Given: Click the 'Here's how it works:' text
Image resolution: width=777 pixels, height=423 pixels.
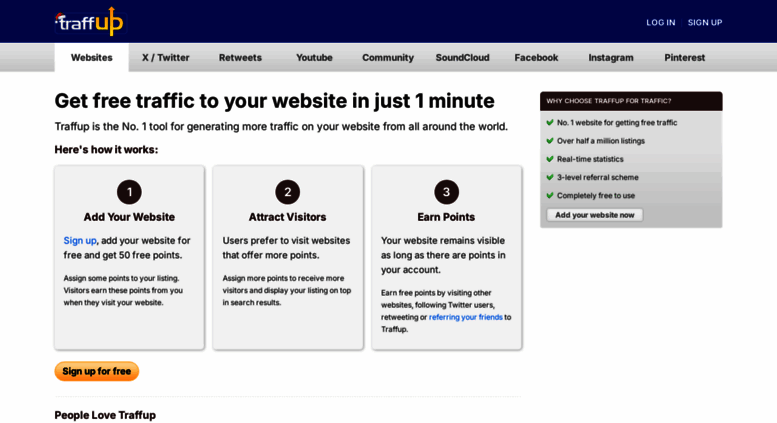Looking at the screenshot, I should [x=106, y=150].
